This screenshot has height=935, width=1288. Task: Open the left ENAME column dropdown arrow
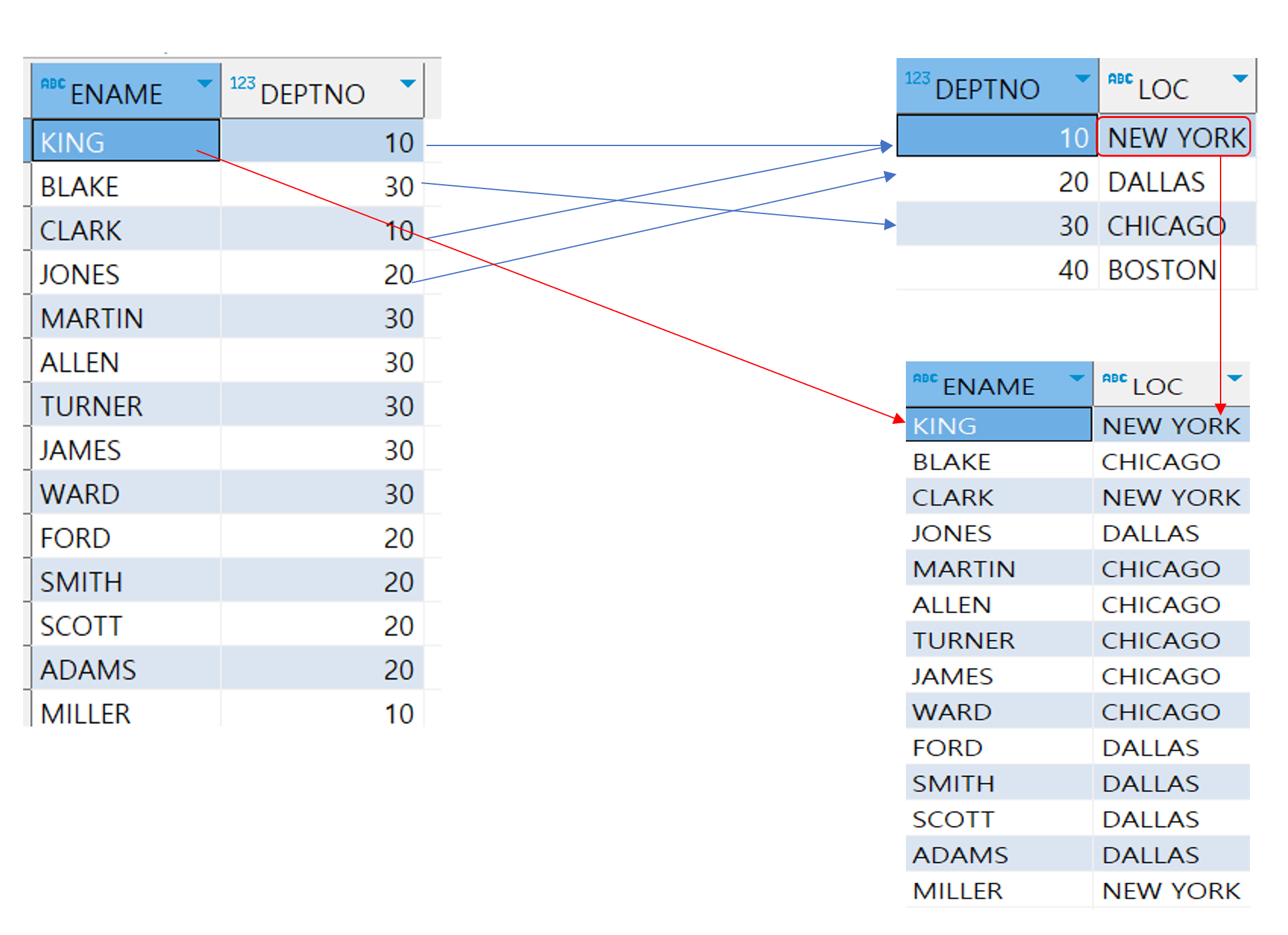204,83
